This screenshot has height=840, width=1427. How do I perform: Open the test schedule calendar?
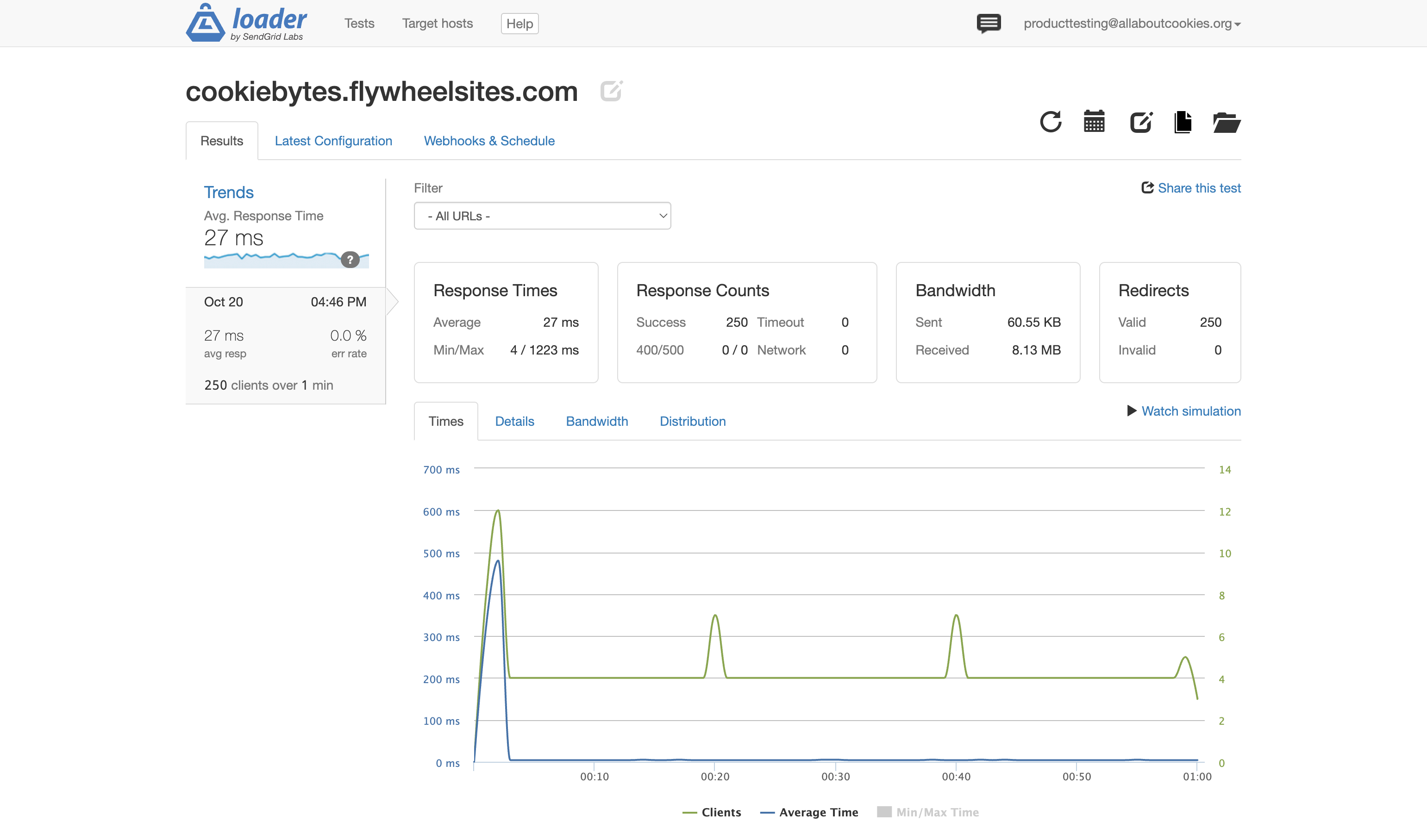point(1094,122)
